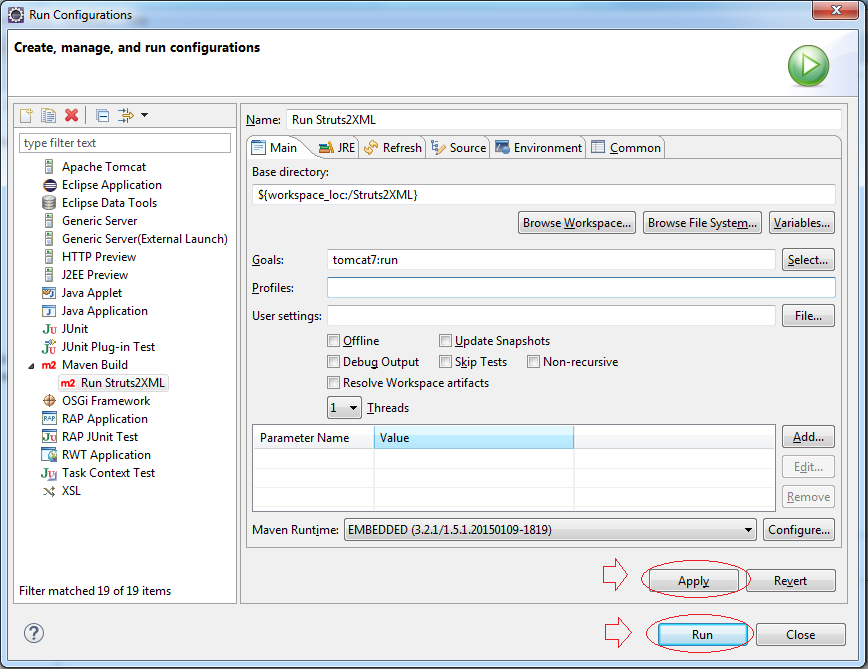Click the Name input field
The height and width of the screenshot is (669, 868).
coord(564,120)
